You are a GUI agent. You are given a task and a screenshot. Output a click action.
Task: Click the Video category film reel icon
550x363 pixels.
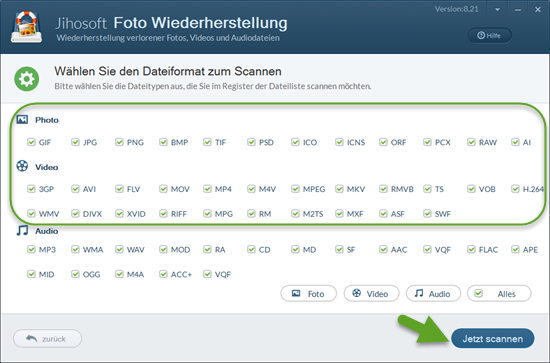[22, 166]
